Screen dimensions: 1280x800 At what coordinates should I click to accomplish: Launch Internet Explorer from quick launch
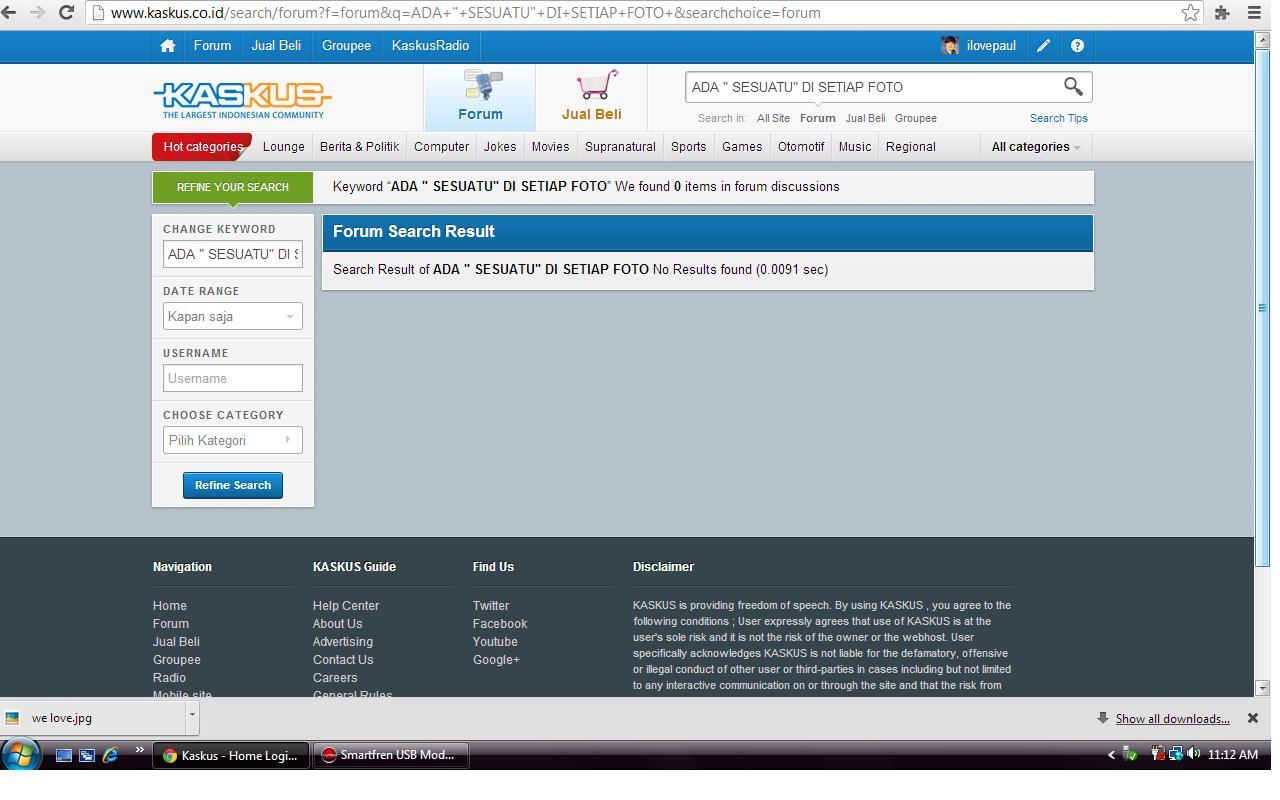click(x=110, y=755)
